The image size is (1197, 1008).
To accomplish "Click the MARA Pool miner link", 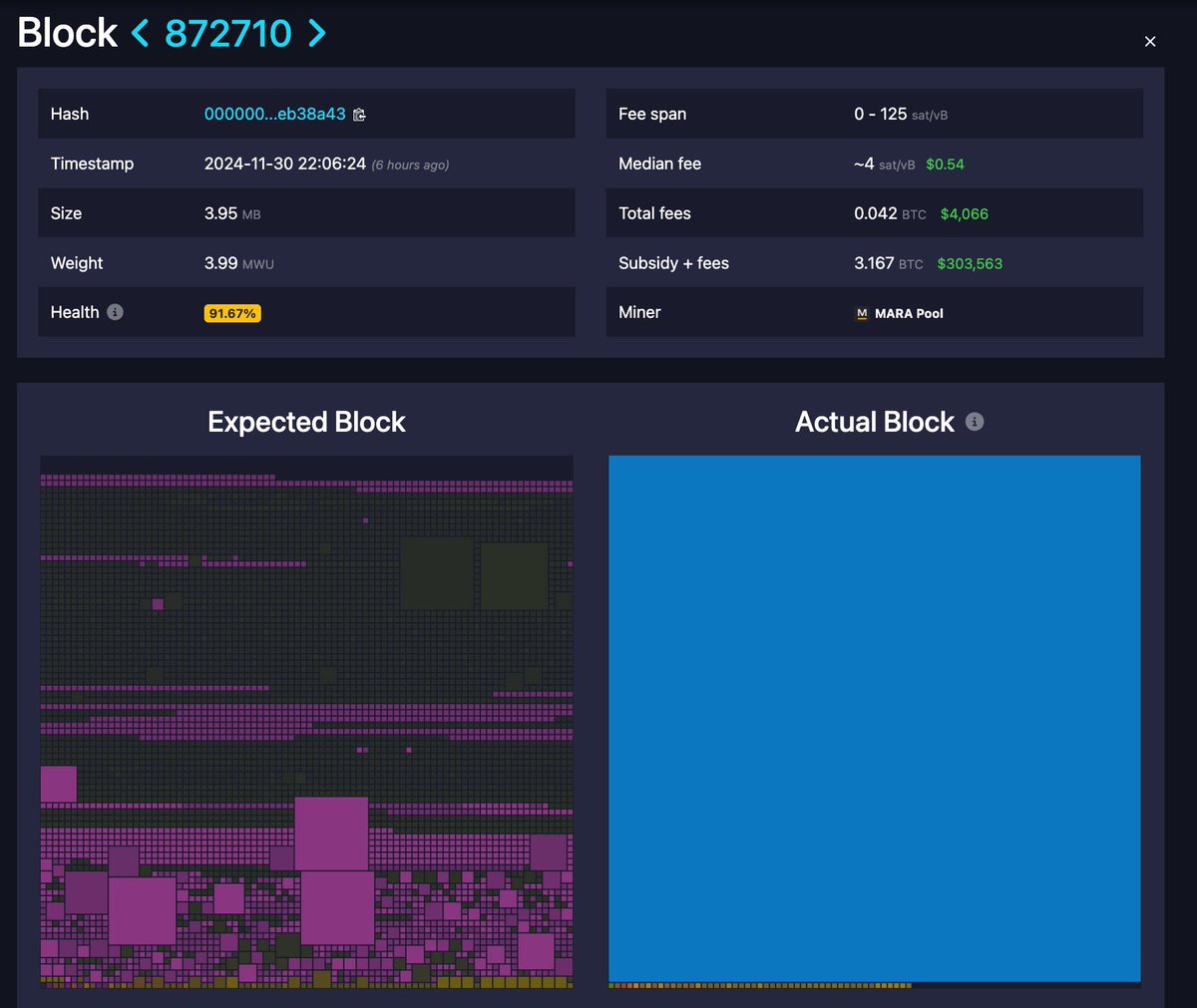I will (x=908, y=313).
